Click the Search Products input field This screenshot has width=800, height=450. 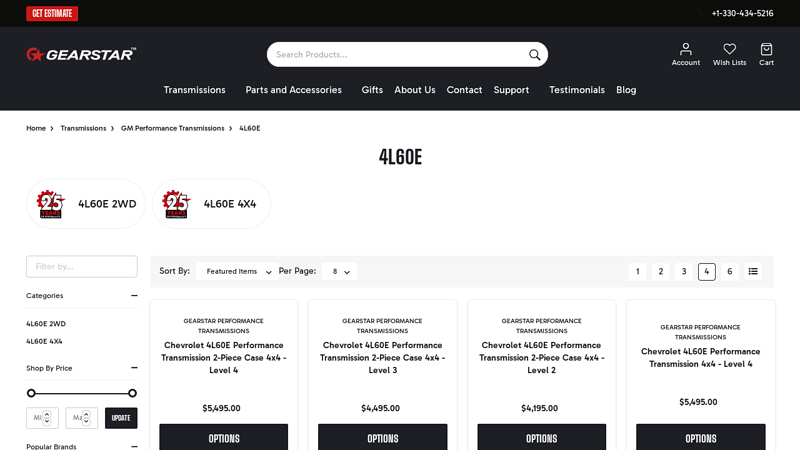pos(395,55)
